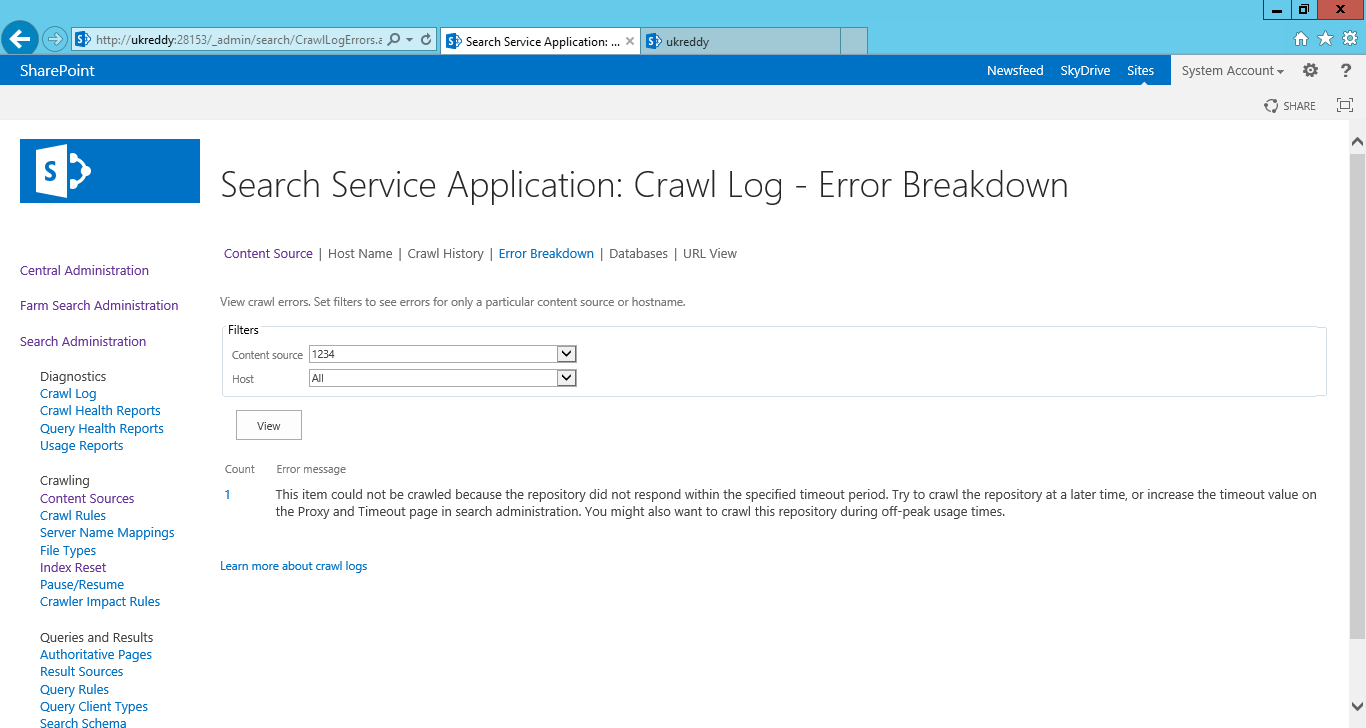
Task: Open the SkyDrive link
Action: point(1085,70)
